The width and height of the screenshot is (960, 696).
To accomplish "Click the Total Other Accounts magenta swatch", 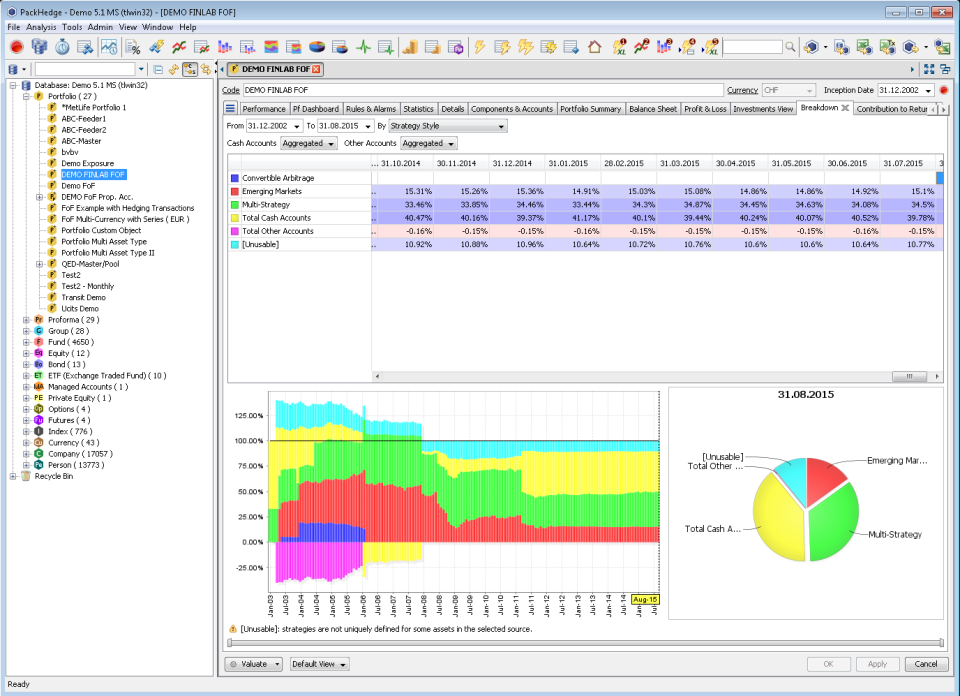I will coord(234,231).
